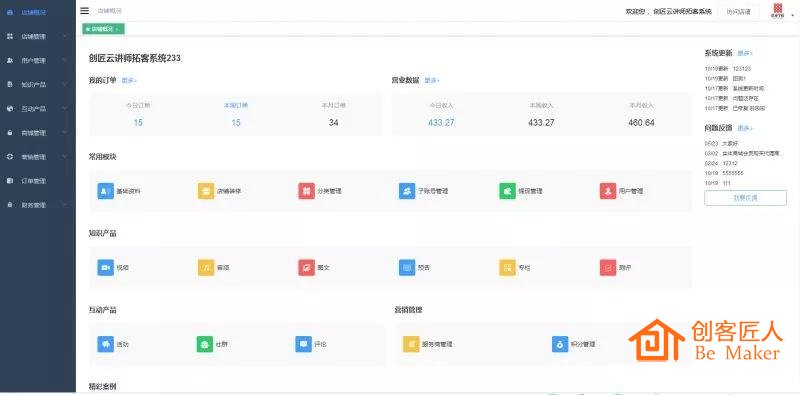Open the blue 活动 activity icon
800x395 pixels.
106,344
